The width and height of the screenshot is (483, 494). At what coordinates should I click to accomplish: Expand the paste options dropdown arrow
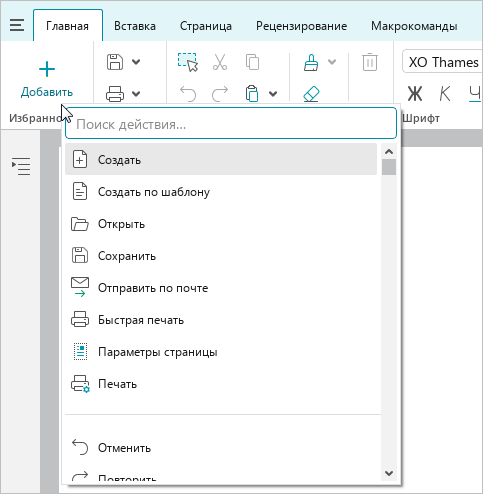click(273, 94)
